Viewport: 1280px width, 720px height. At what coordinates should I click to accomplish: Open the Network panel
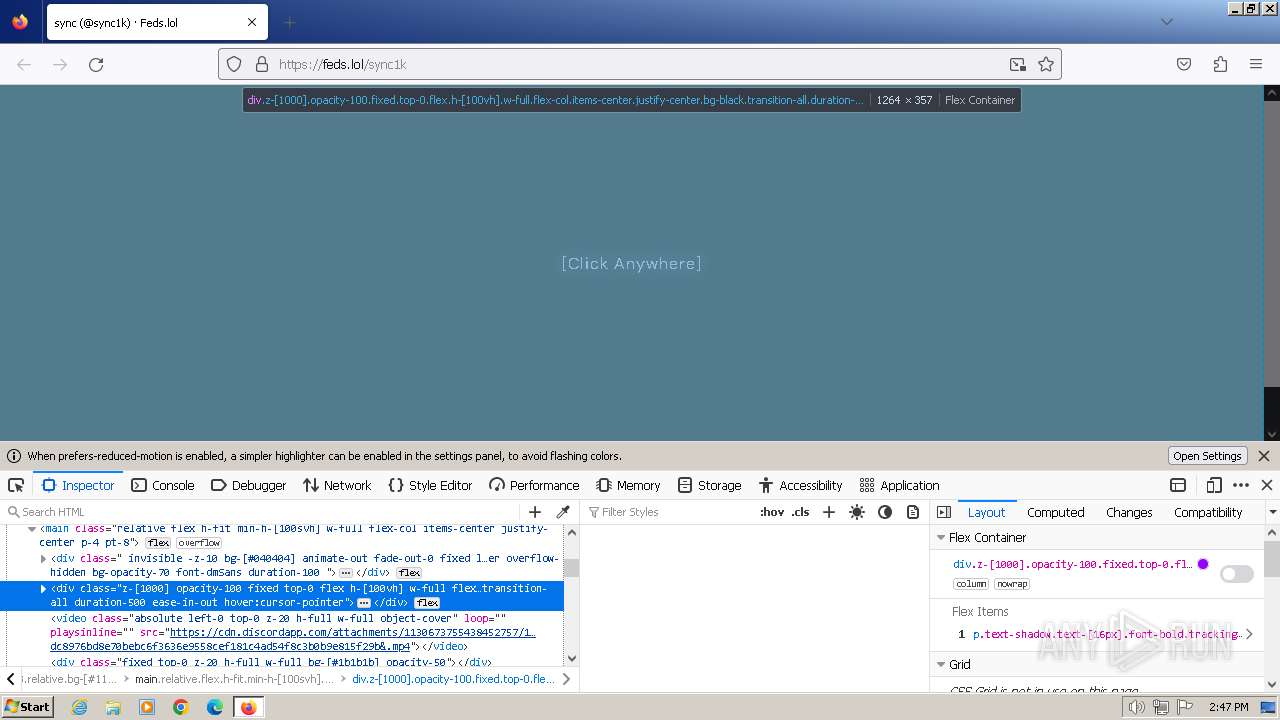[337, 485]
